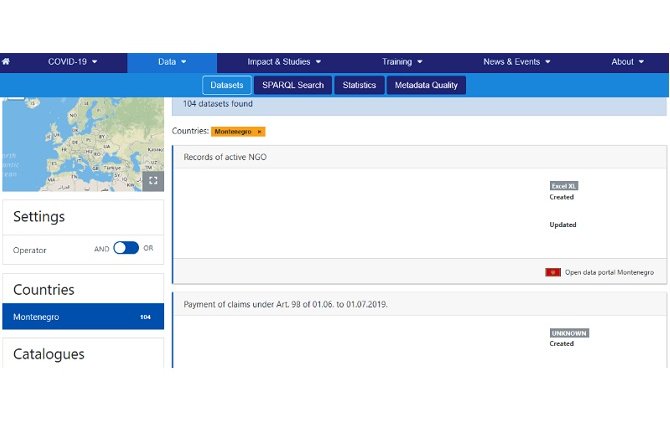Click the Excel XL format badge
The width and height of the screenshot is (670, 433).
[564, 186]
